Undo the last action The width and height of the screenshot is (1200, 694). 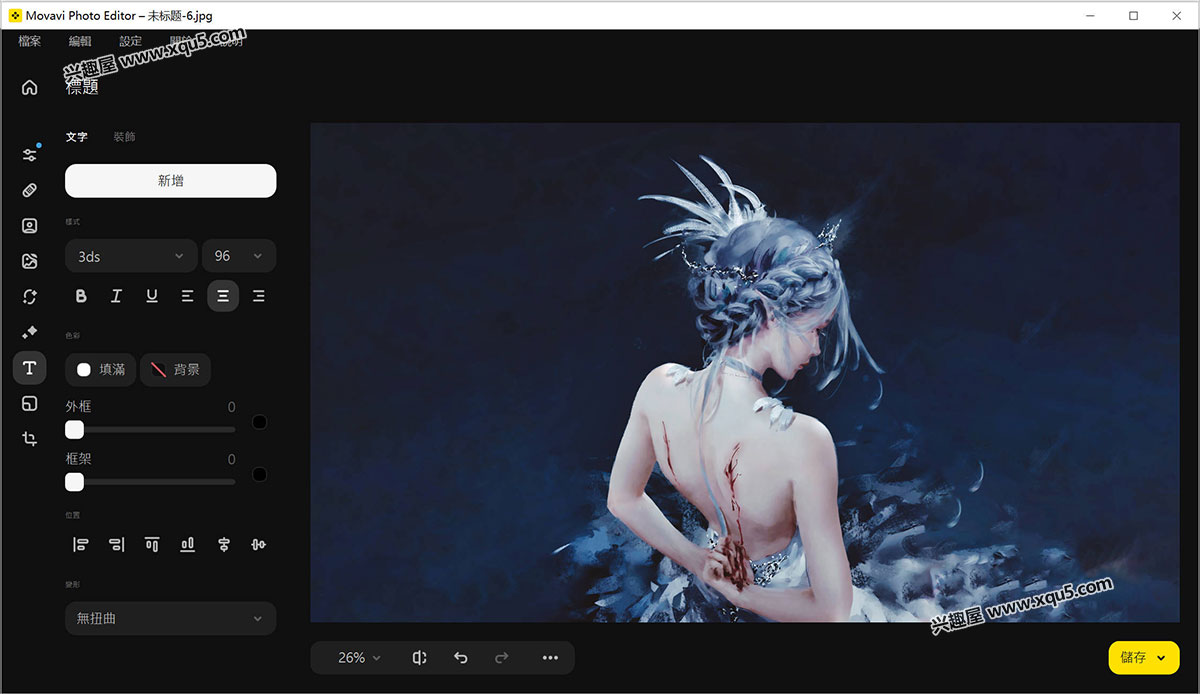click(x=461, y=658)
